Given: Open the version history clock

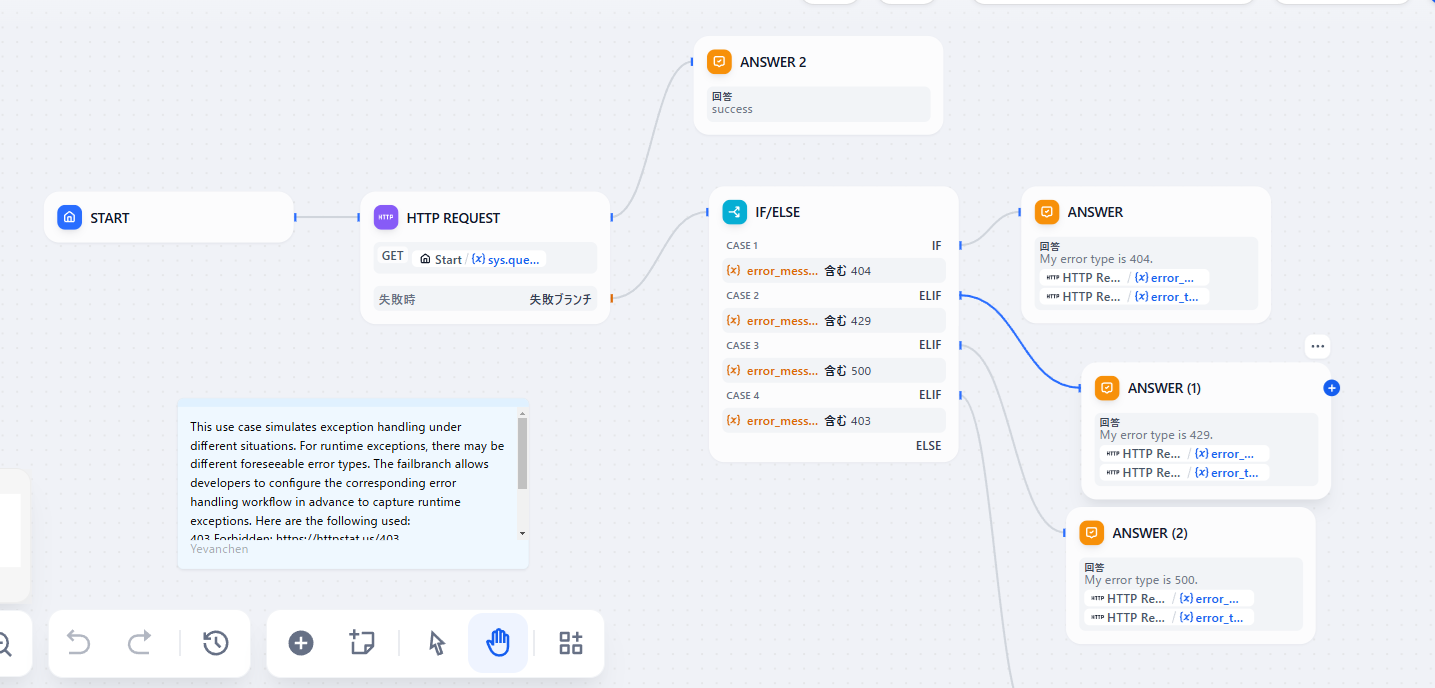Looking at the screenshot, I should [216, 643].
